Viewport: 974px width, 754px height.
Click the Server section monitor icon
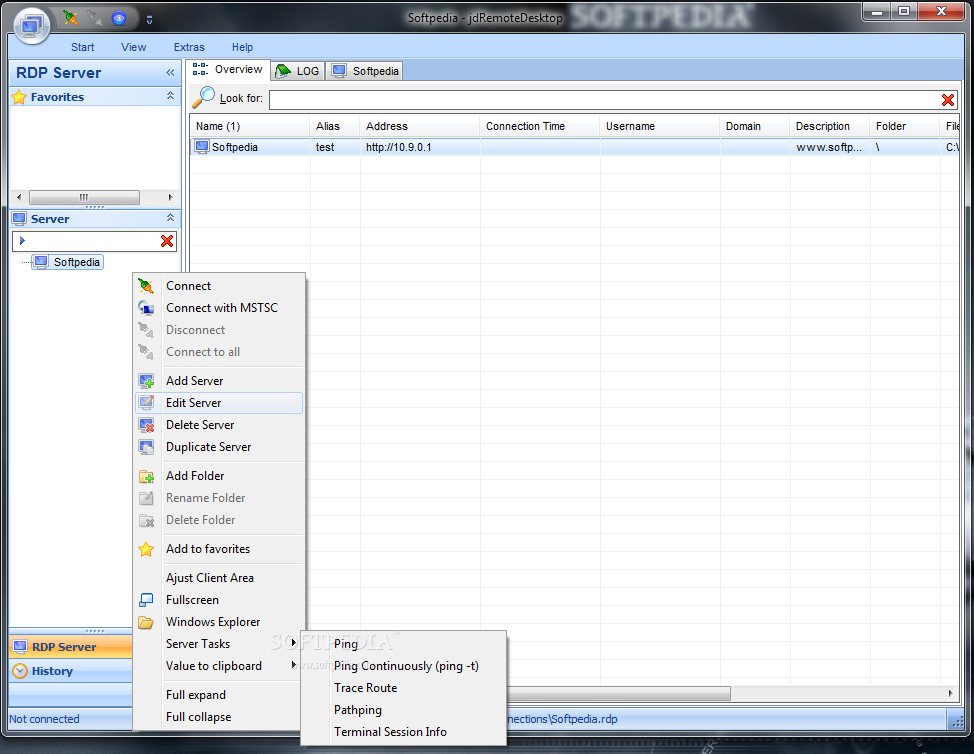[x=19, y=219]
